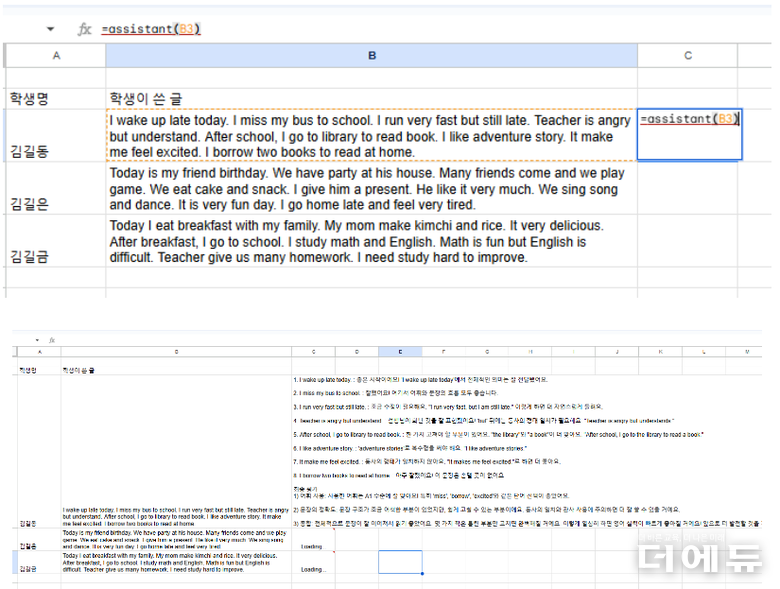Screen dimensions: 780x589
Task: Click the essay starting 'Today is my friend birthday' in the upper sheet
Action: [x=372, y=188]
